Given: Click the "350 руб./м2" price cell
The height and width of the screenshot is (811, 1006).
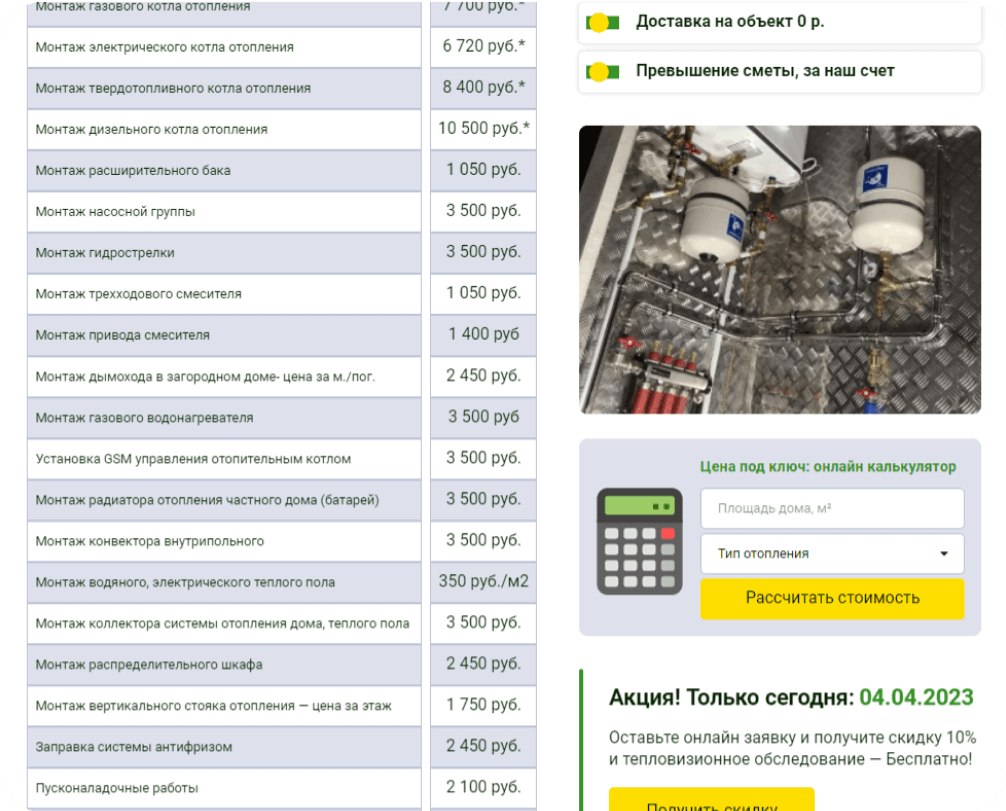Looking at the screenshot, I should pyautogui.click(x=483, y=581).
